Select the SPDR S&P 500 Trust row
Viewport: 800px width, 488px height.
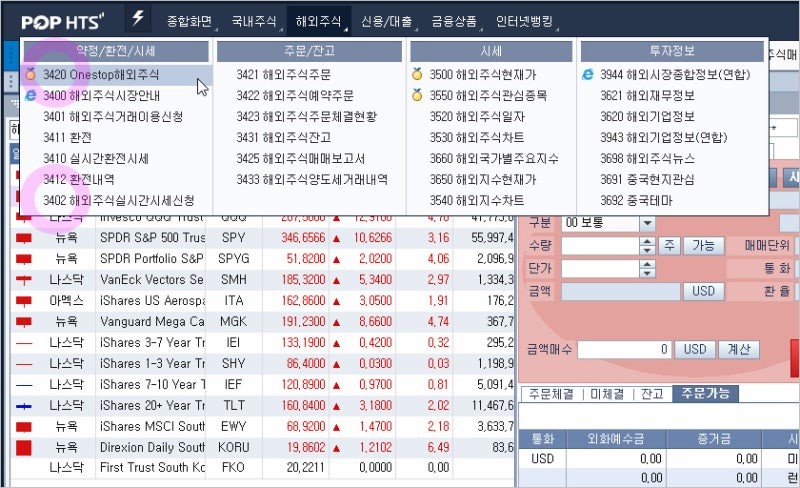(262, 238)
